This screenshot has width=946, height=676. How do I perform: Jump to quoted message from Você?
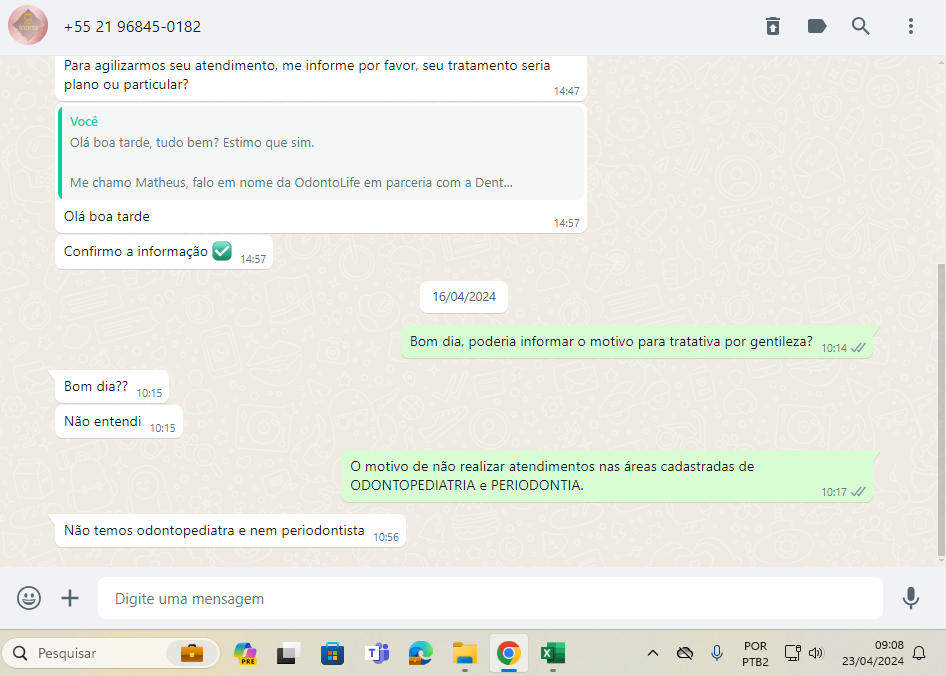tap(321, 152)
